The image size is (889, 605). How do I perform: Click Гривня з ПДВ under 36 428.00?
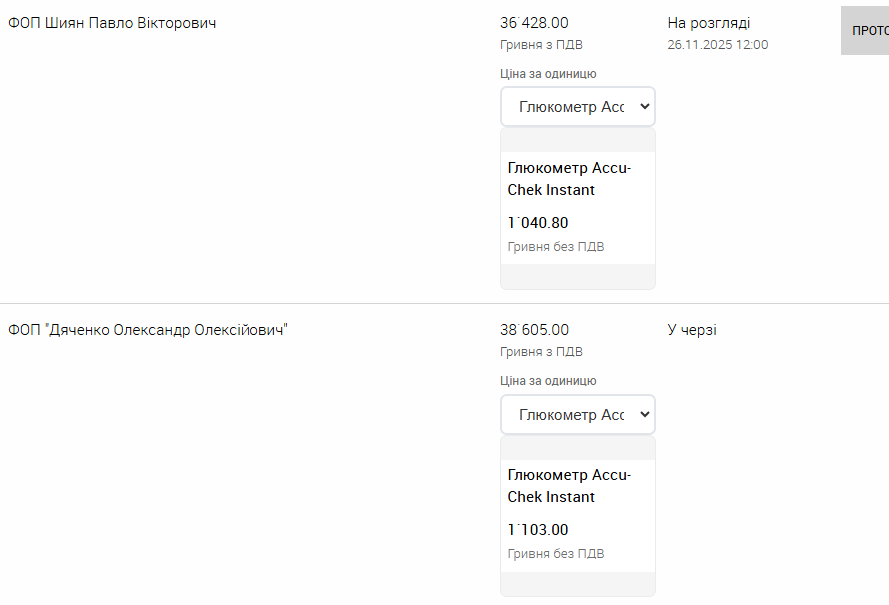point(541,44)
